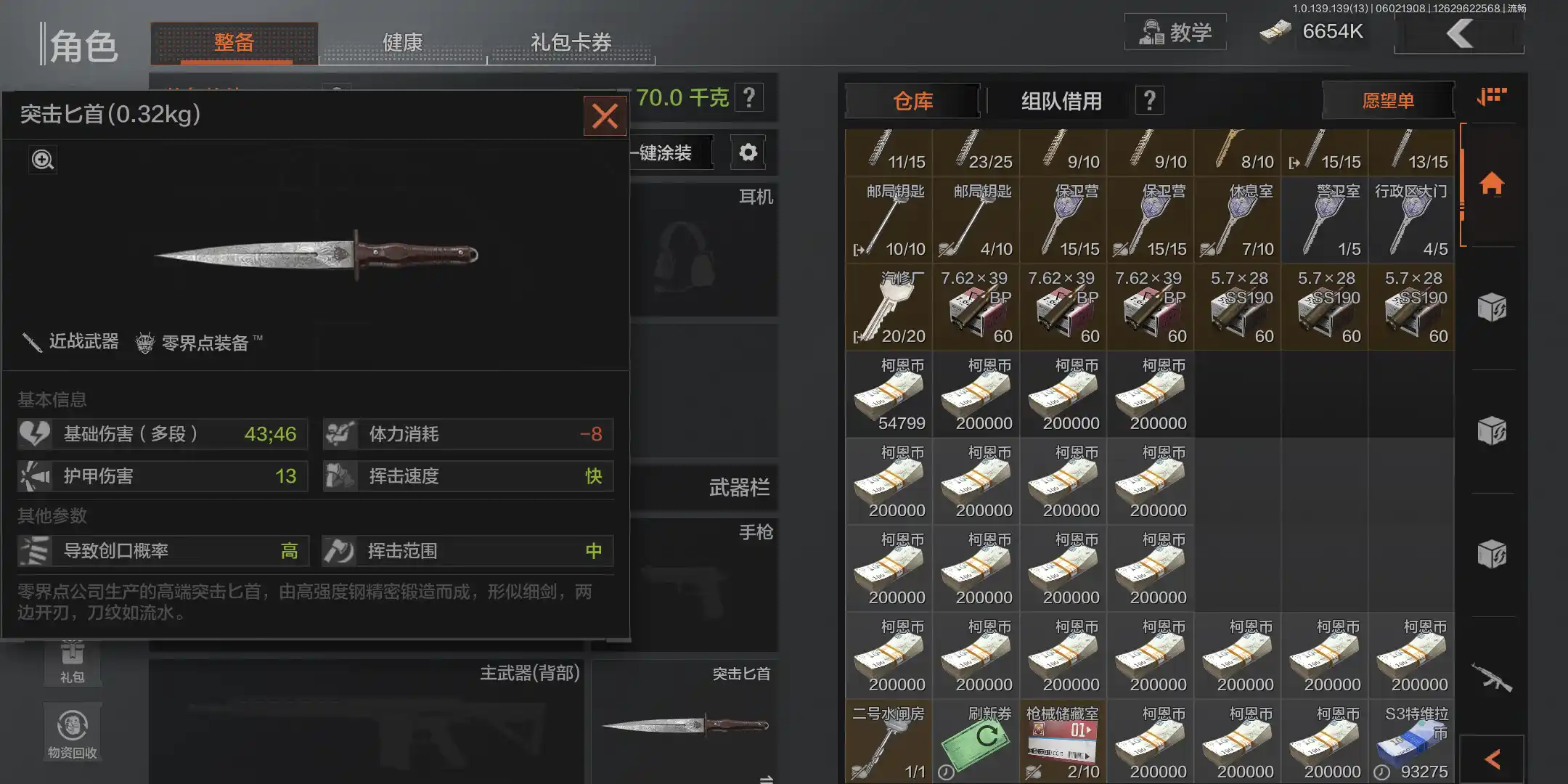Screen dimensions: 1568x784
Task: Open the 组队借用 tab
Action: (1061, 101)
